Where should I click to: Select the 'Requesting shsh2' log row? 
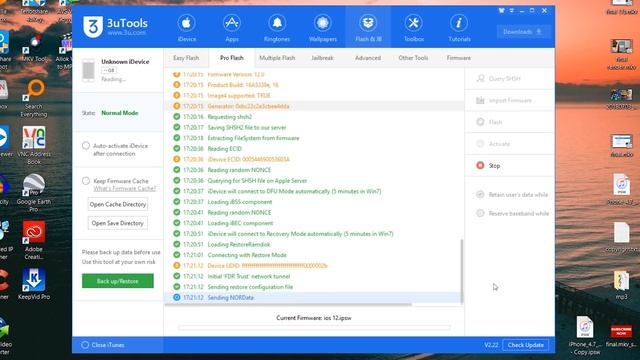coord(313,117)
